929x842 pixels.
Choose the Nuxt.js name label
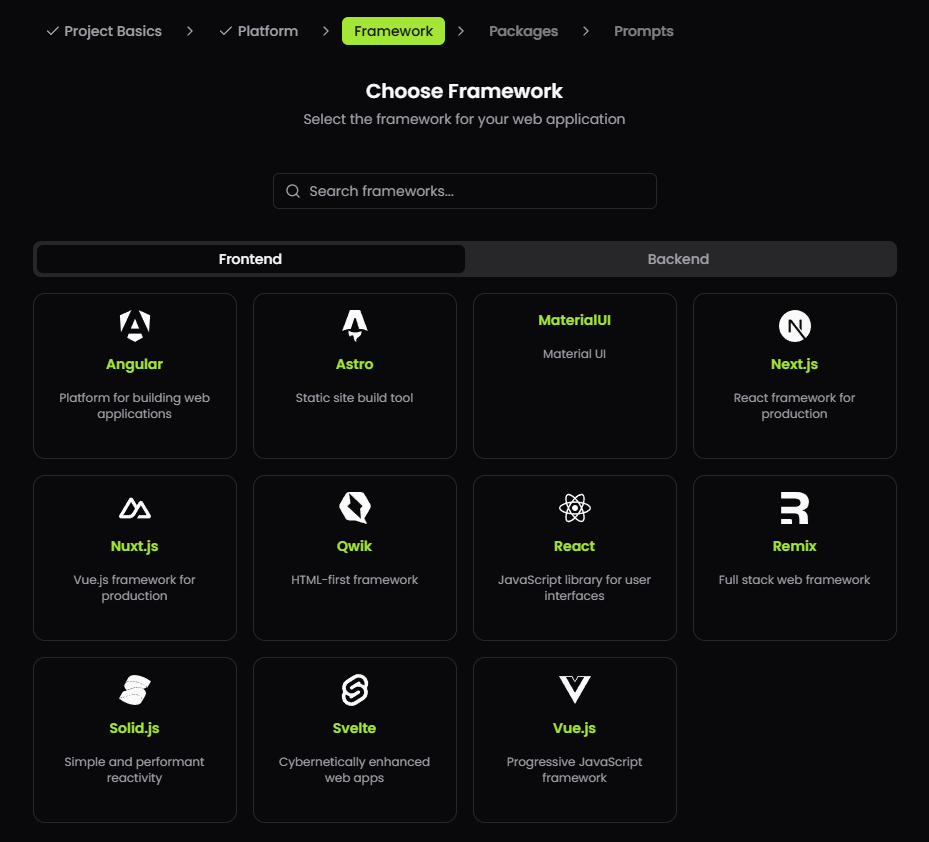[134, 546]
